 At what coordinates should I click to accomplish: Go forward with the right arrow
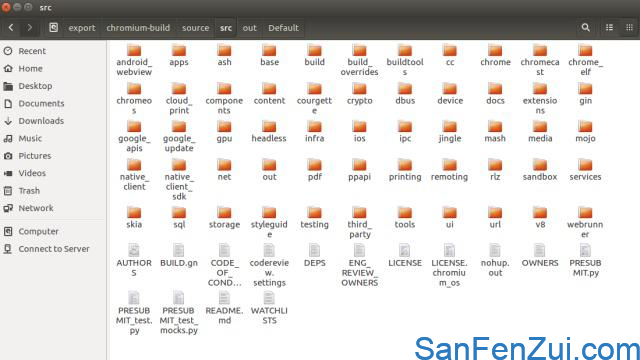pyautogui.click(x=29, y=27)
